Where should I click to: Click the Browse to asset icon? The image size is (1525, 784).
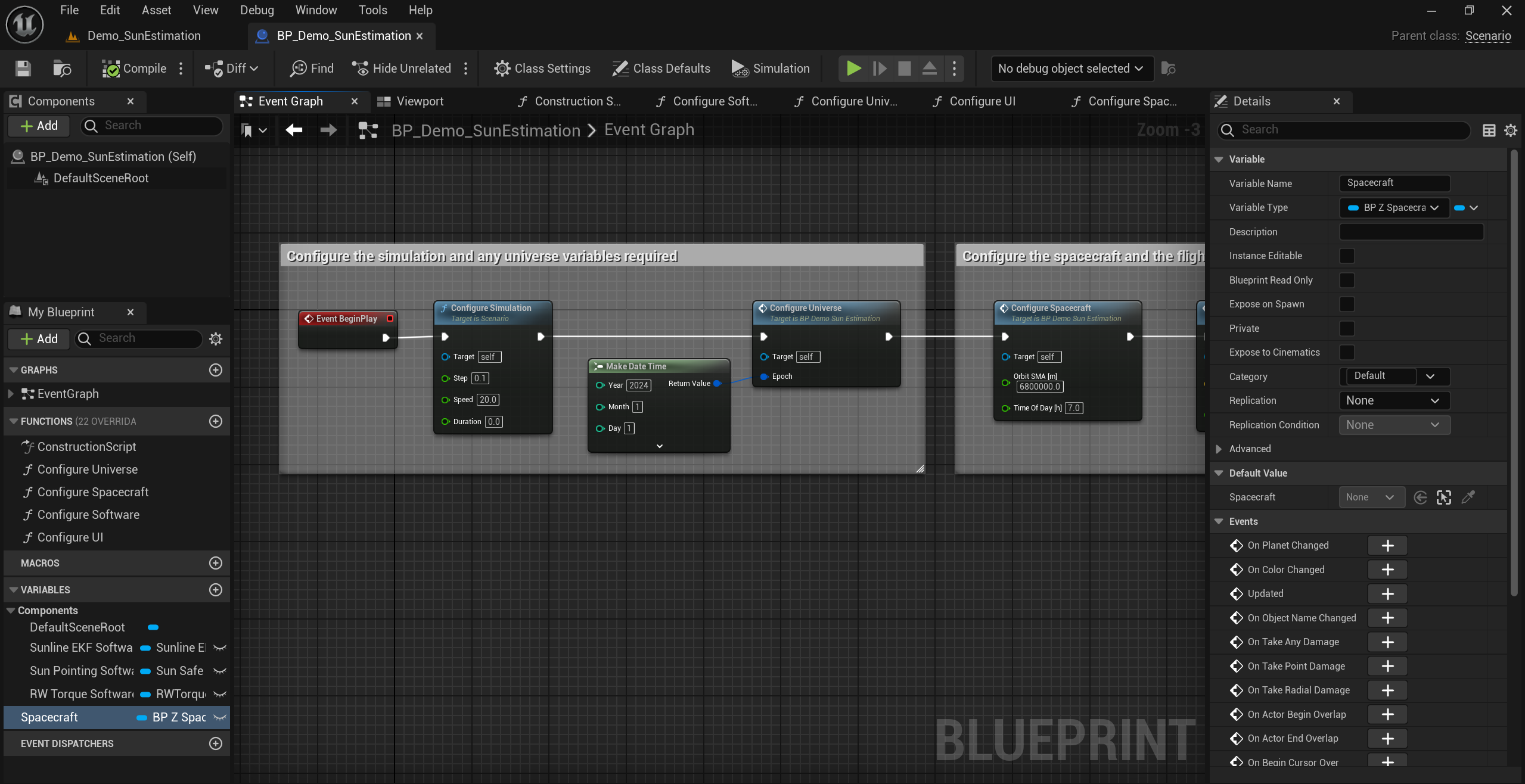pyautogui.click(x=62, y=69)
